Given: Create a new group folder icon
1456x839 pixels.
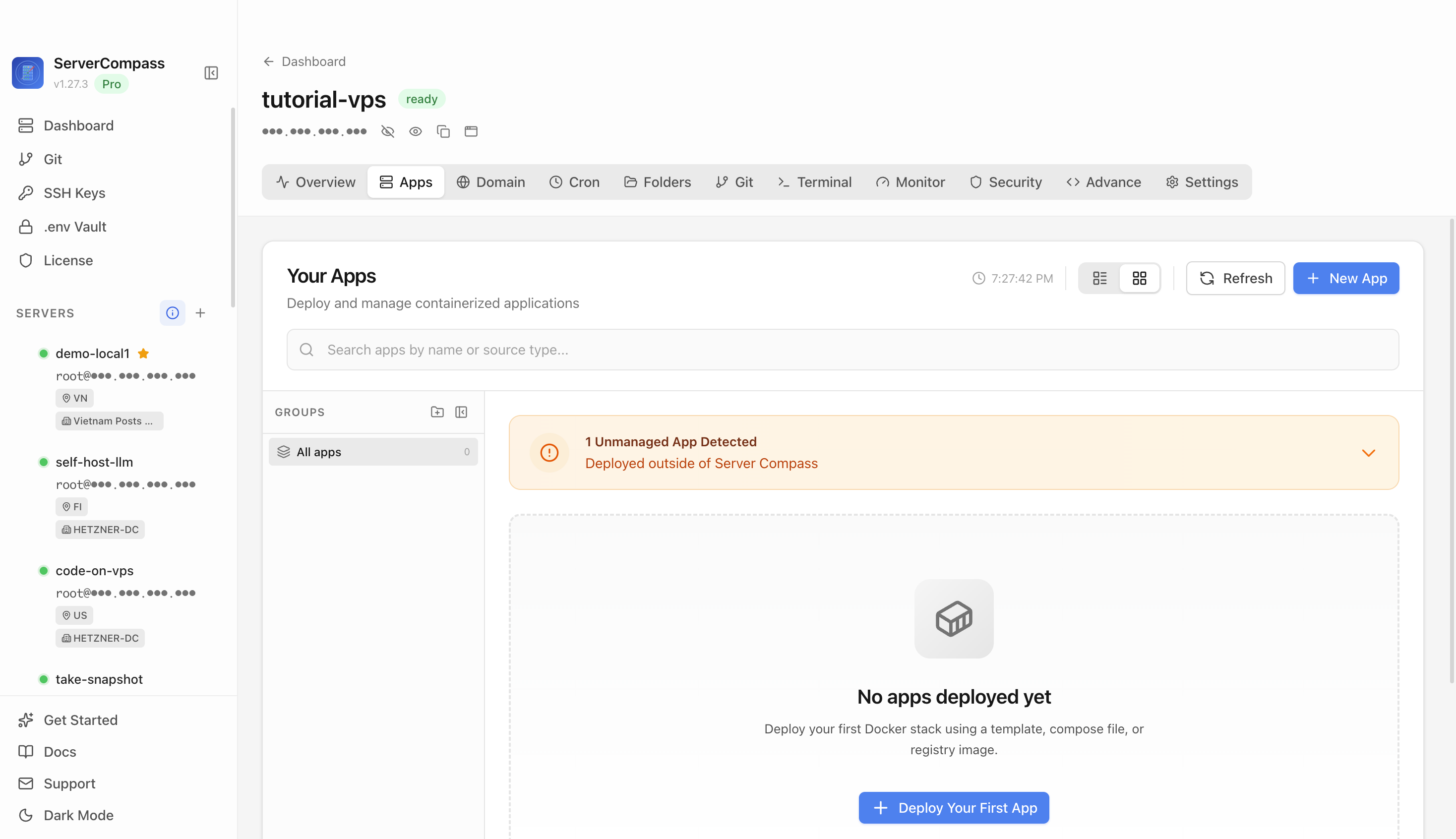Looking at the screenshot, I should (x=437, y=412).
